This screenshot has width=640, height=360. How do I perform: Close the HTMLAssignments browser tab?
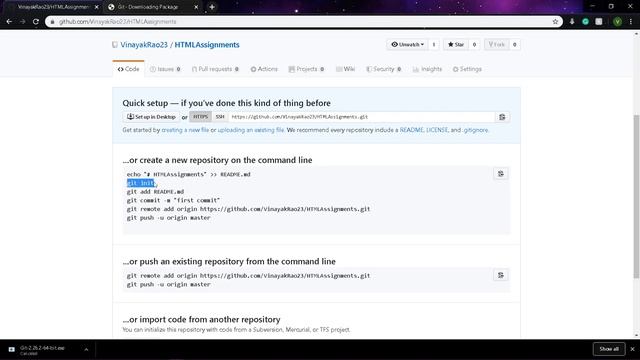tap(97, 7)
